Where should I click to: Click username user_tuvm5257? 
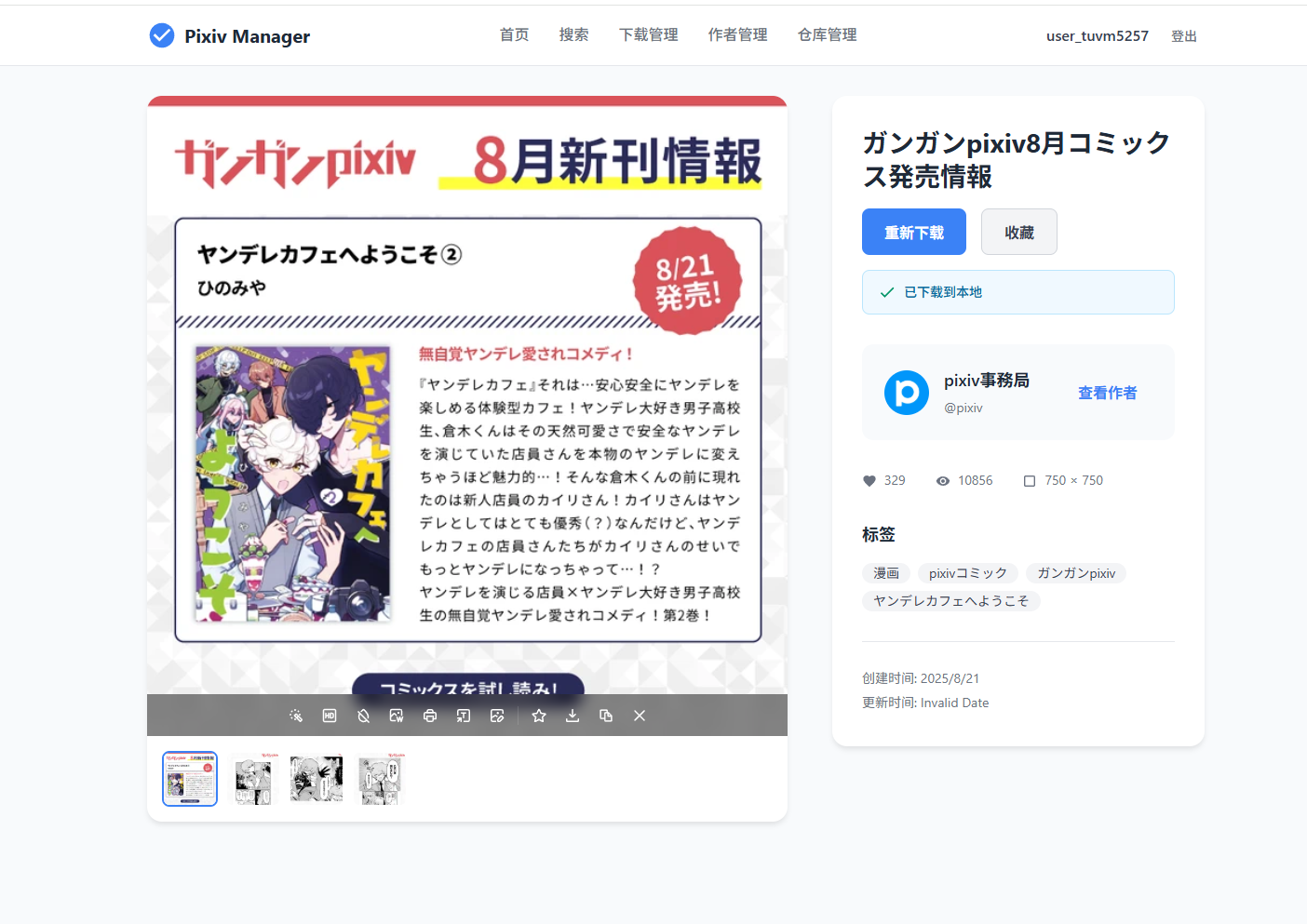point(1098,36)
